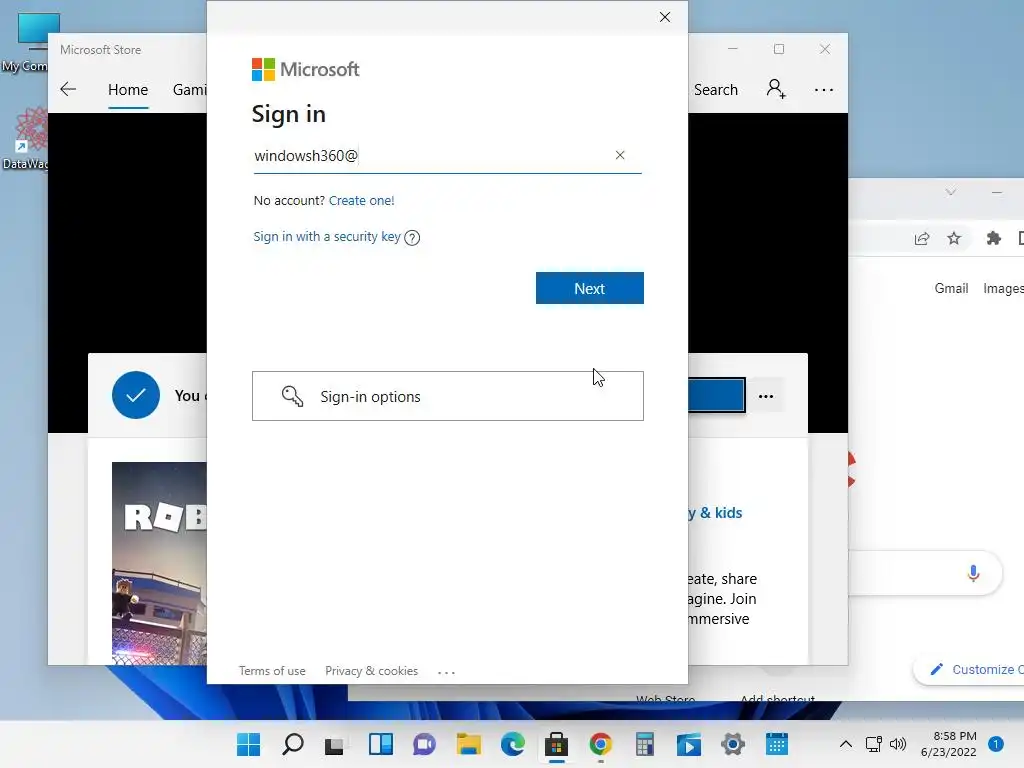Switch to the Gaming tab in Store

pos(189,89)
